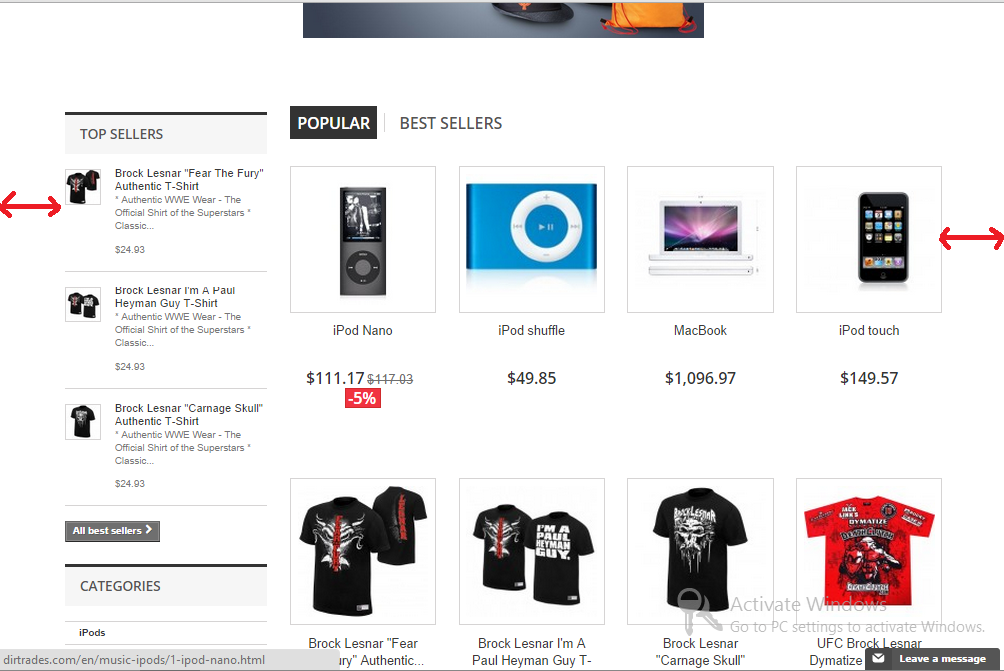Click envelope icon in Leave a message bar

[878, 658]
